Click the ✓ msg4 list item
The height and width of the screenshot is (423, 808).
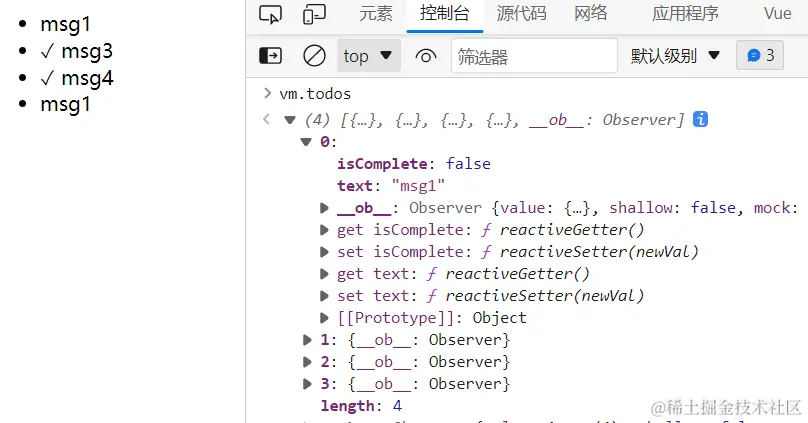(x=77, y=78)
